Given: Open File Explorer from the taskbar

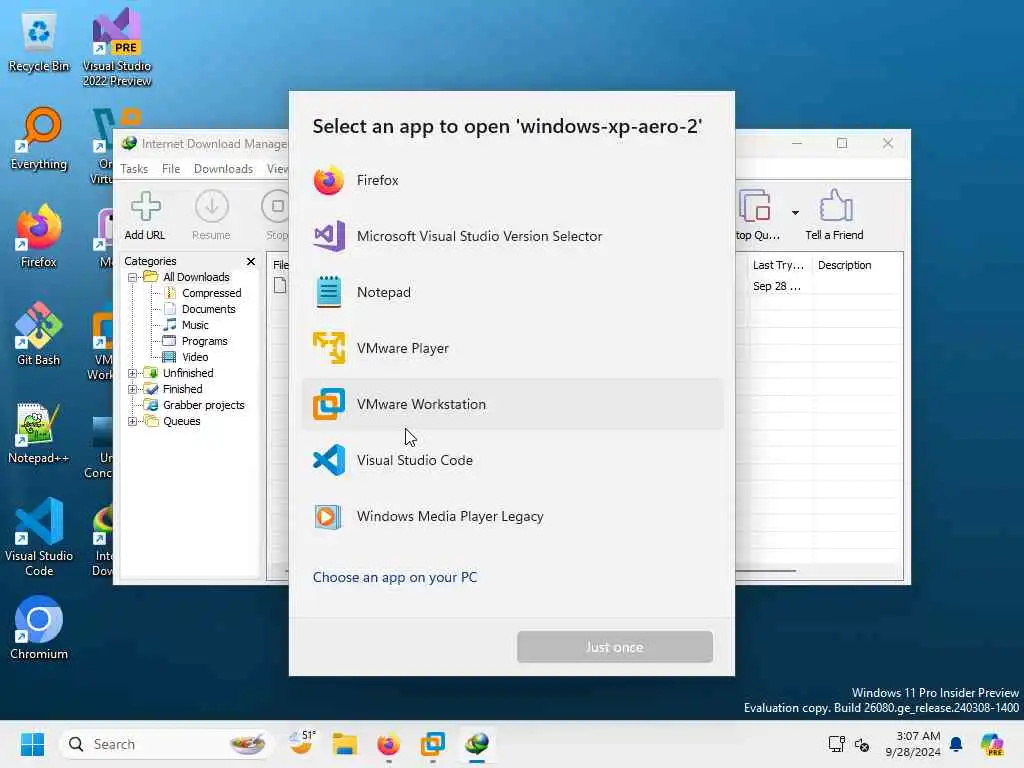Looking at the screenshot, I should (x=344, y=744).
